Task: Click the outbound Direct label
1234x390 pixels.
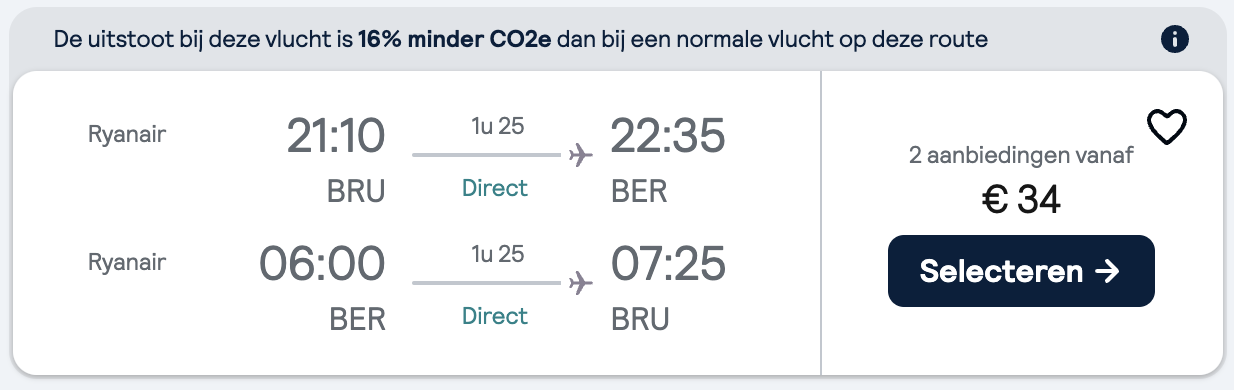Action: (x=495, y=188)
